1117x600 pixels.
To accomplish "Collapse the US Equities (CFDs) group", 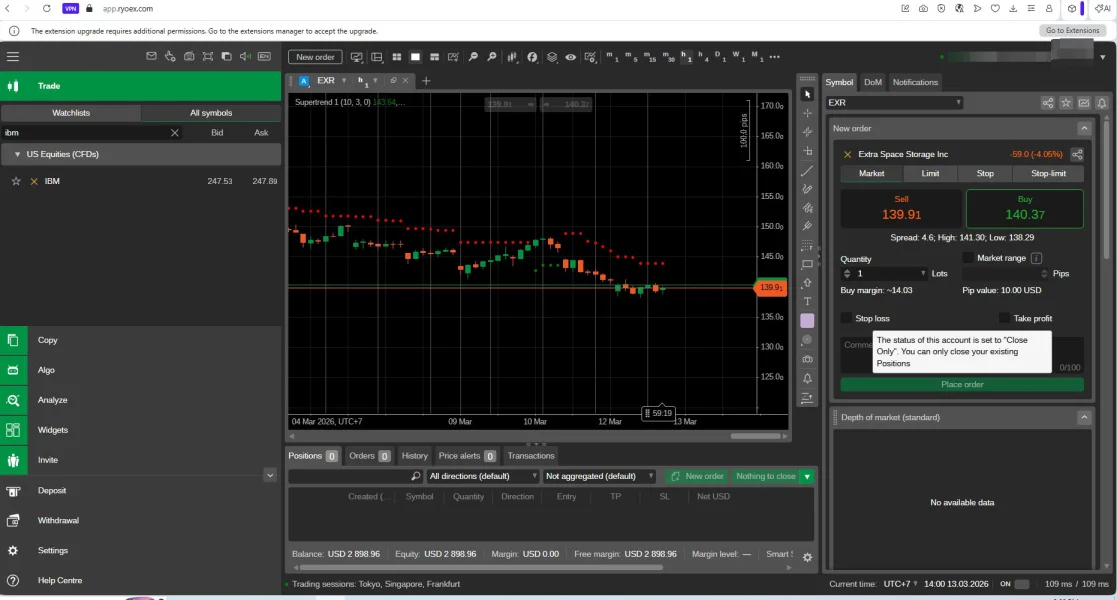I will [17, 154].
